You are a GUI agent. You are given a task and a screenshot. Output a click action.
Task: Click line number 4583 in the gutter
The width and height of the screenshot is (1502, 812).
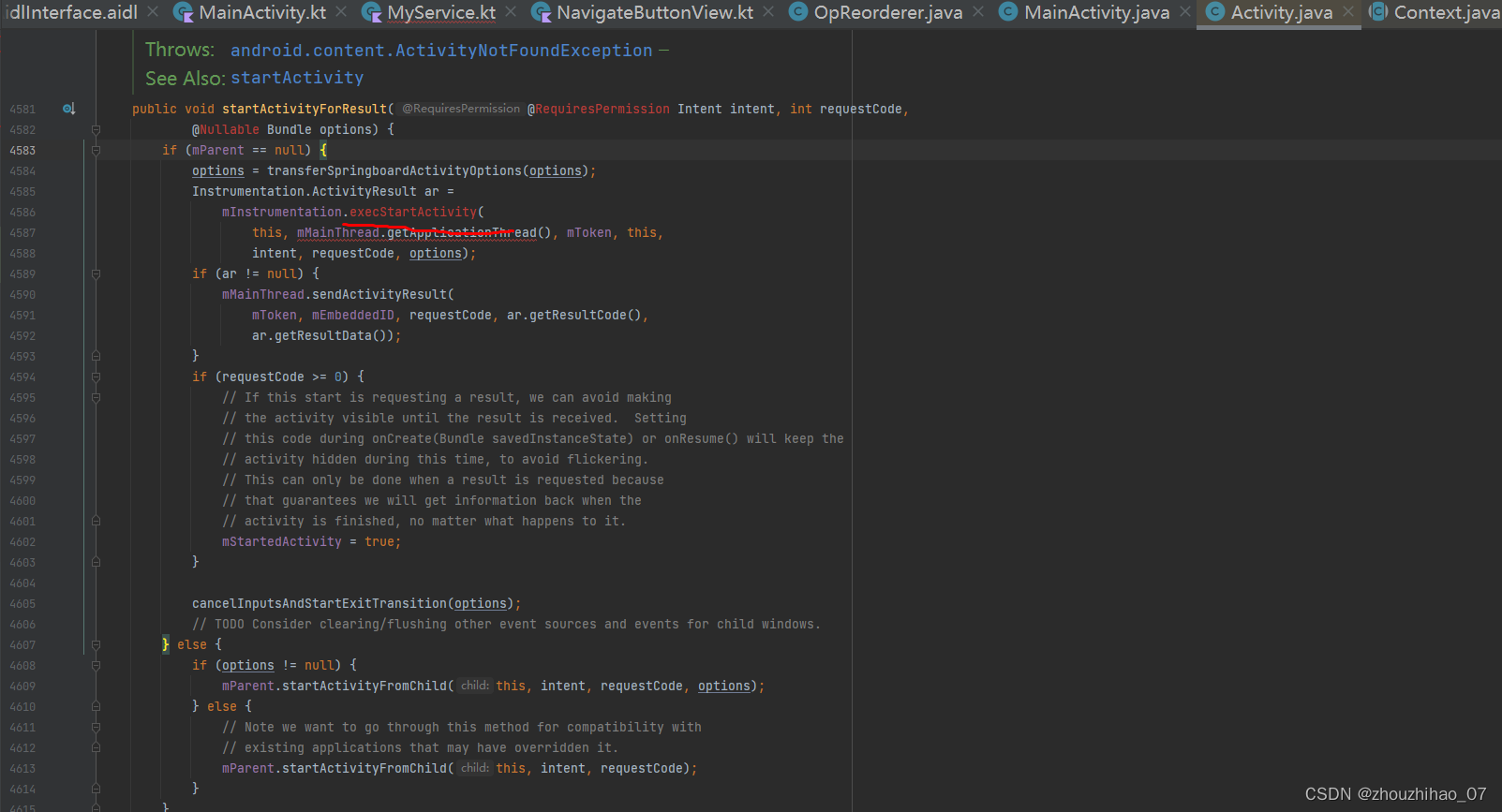pos(22,150)
